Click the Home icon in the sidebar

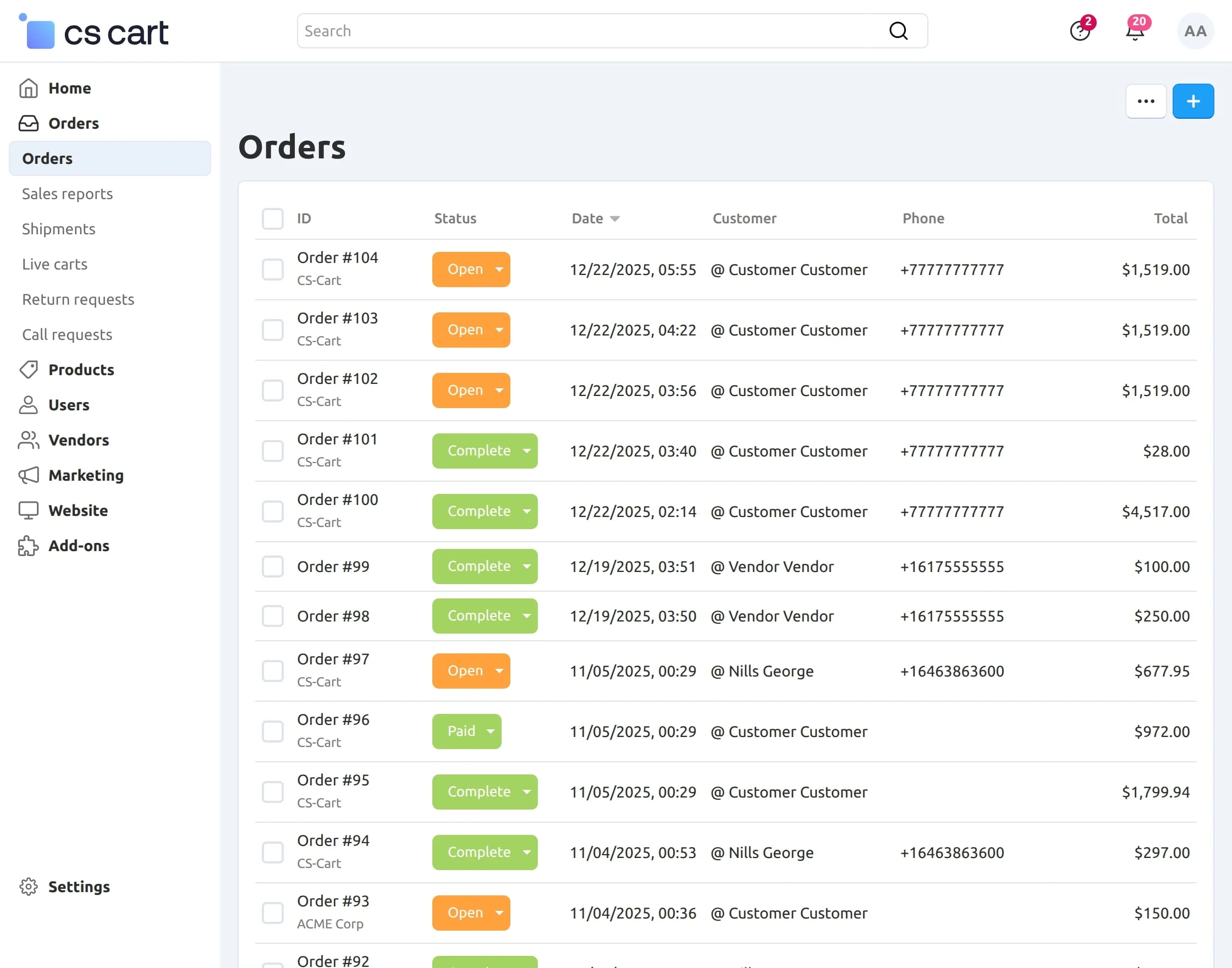[29, 88]
